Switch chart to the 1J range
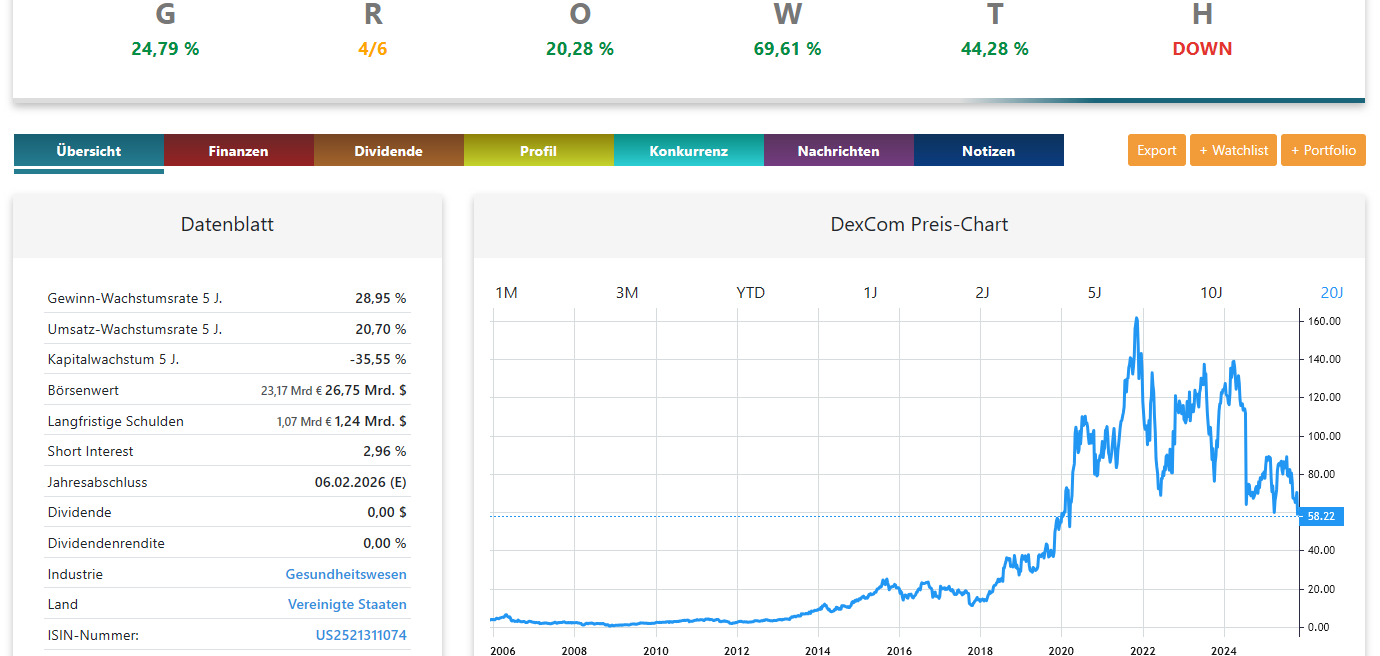Viewport: 1380px width, 656px height. tap(871, 292)
